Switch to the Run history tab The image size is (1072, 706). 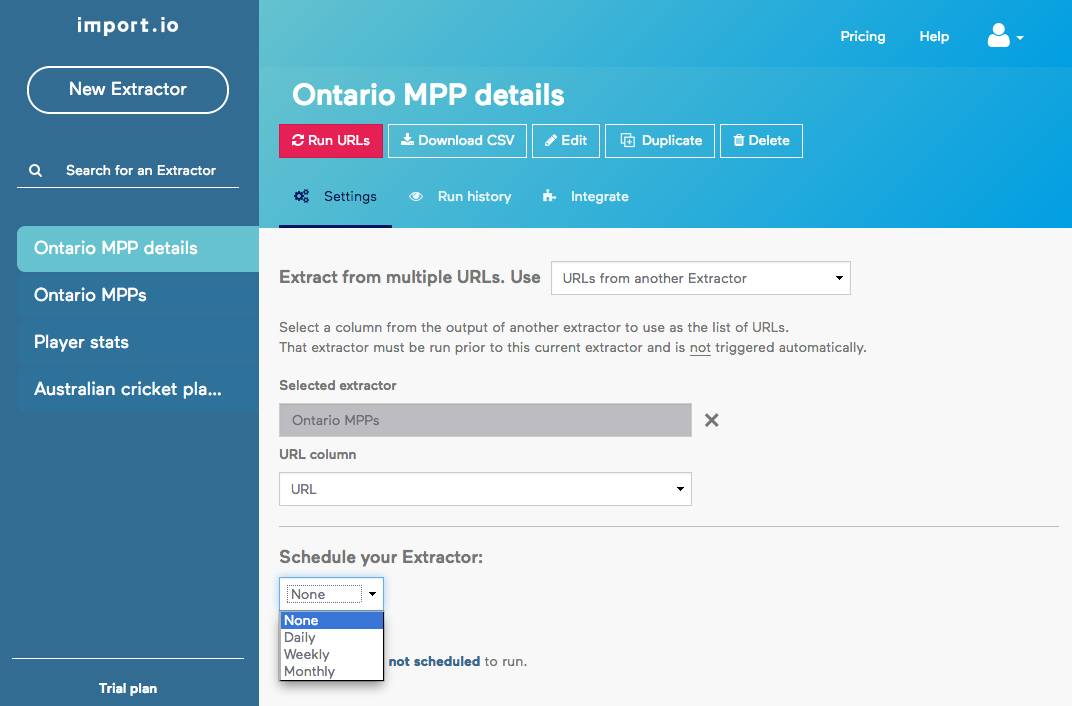[460, 197]
